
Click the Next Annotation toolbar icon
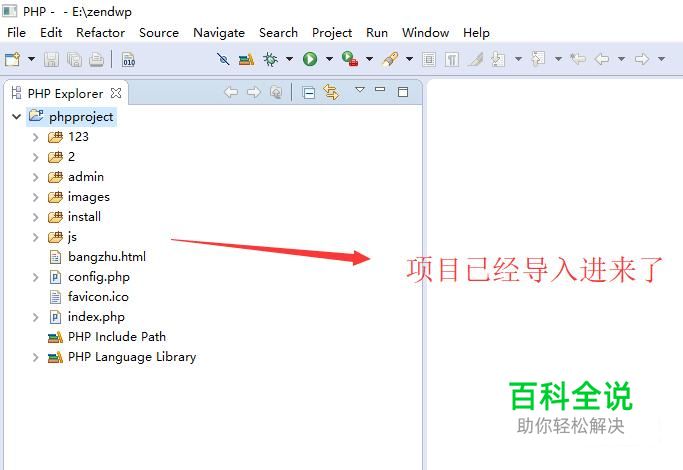pyautogui.click(x=497, y=59)
